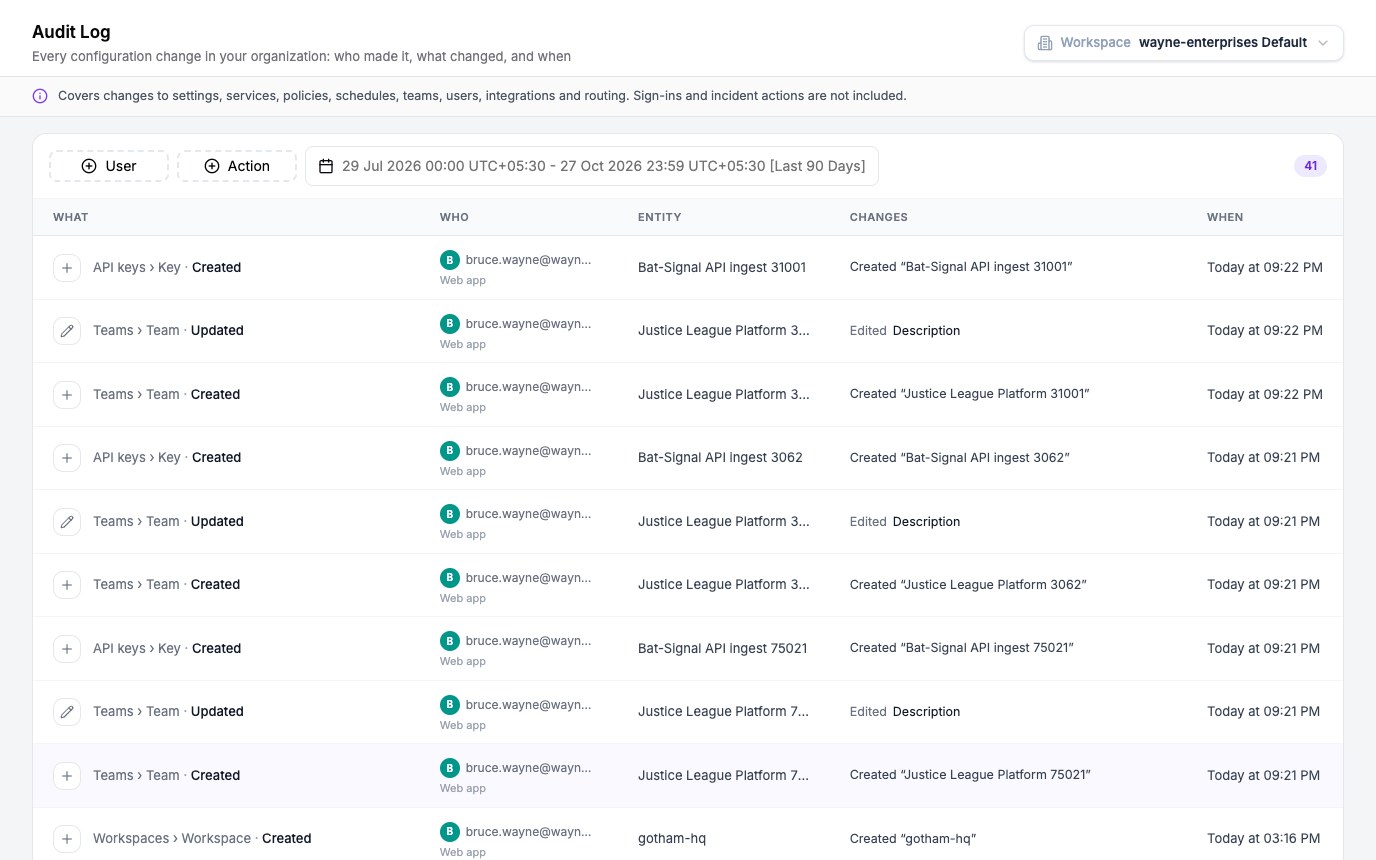
Task: Click change text Created "Bat-Signal API ingest 75021"
Action: pyautogui.click(x=962, y=648)
